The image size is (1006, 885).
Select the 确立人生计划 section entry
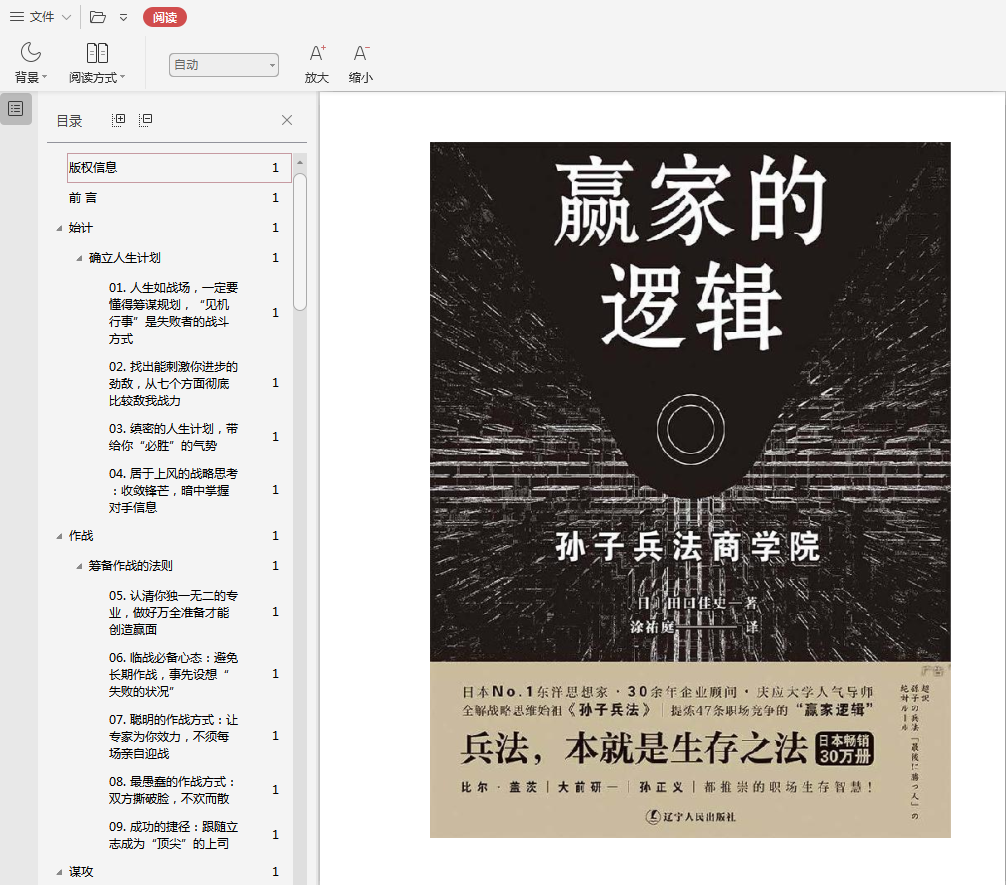(x=124, y=258)
